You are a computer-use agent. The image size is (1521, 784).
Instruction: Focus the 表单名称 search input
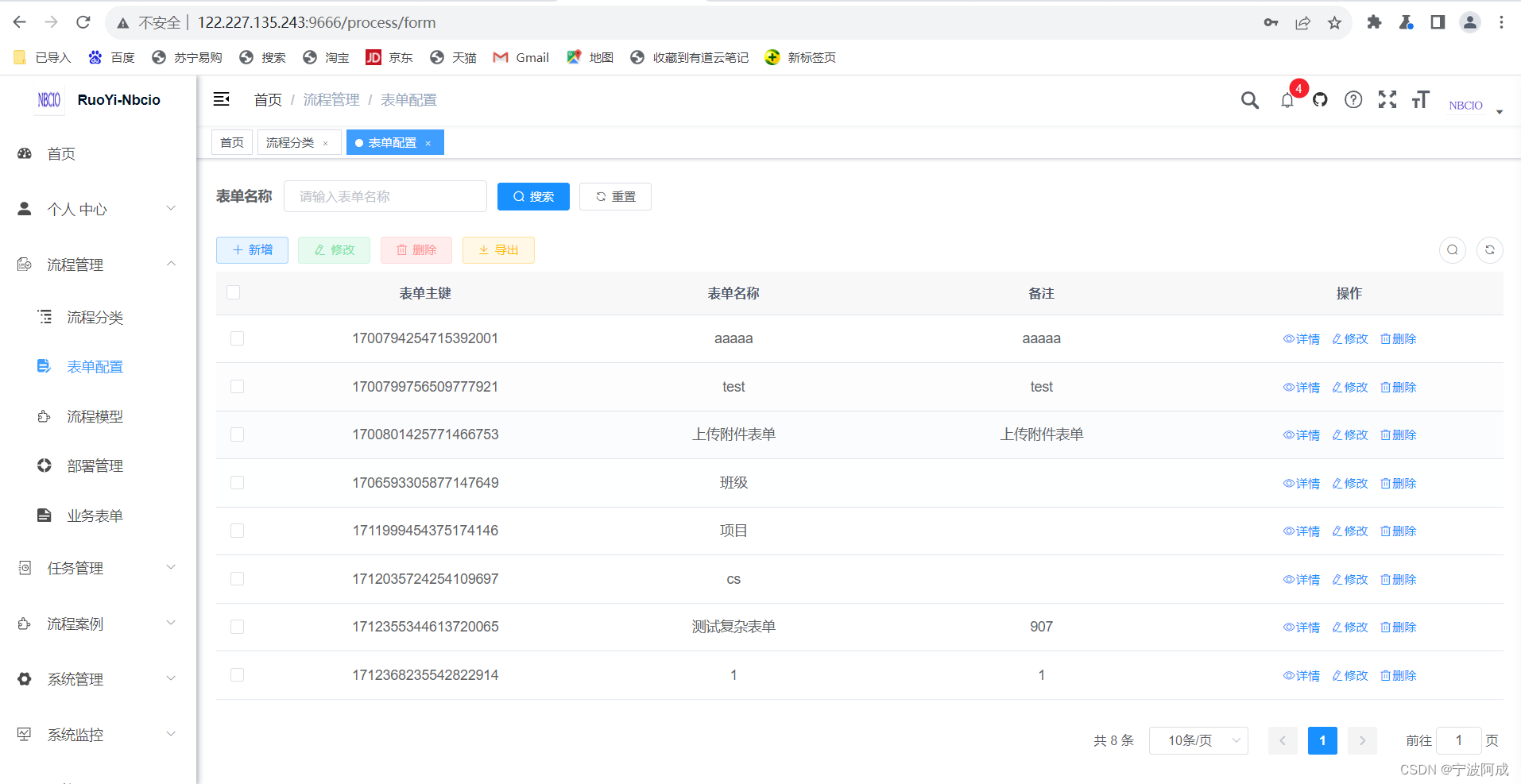(x=385, y=197)
